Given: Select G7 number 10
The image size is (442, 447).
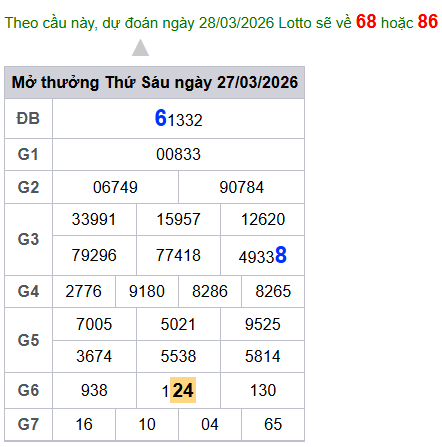Looking at the screenshot, I should pos(147,424).
